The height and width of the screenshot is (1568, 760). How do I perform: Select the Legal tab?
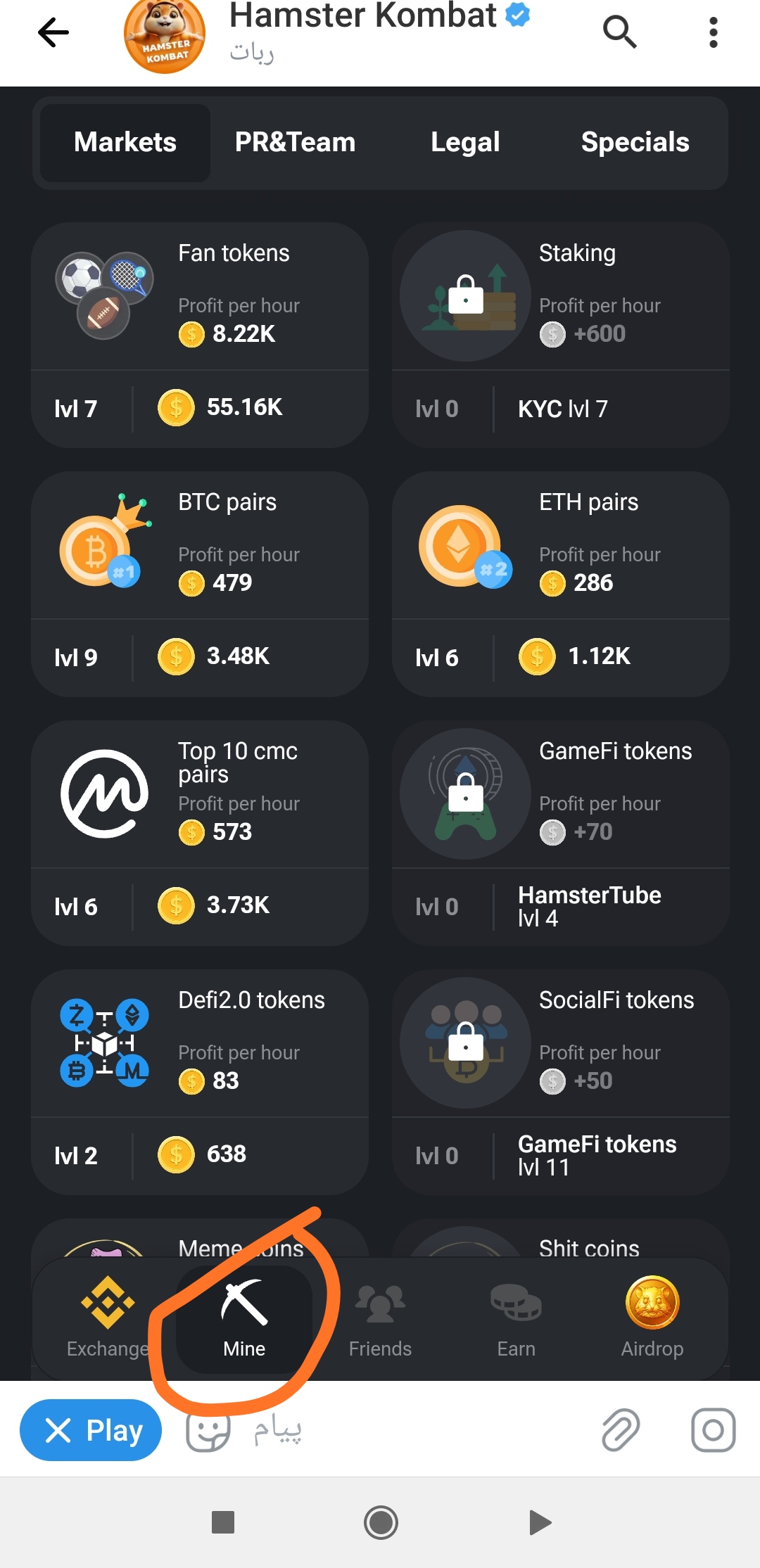465,142
